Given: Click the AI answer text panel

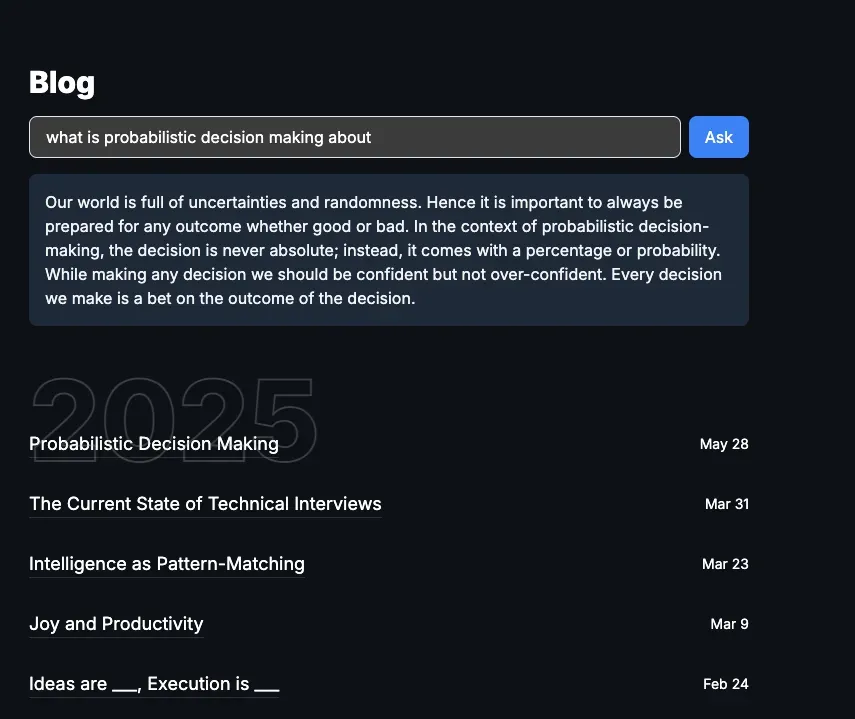Looking at the screenshot, I should click(389, 249).
